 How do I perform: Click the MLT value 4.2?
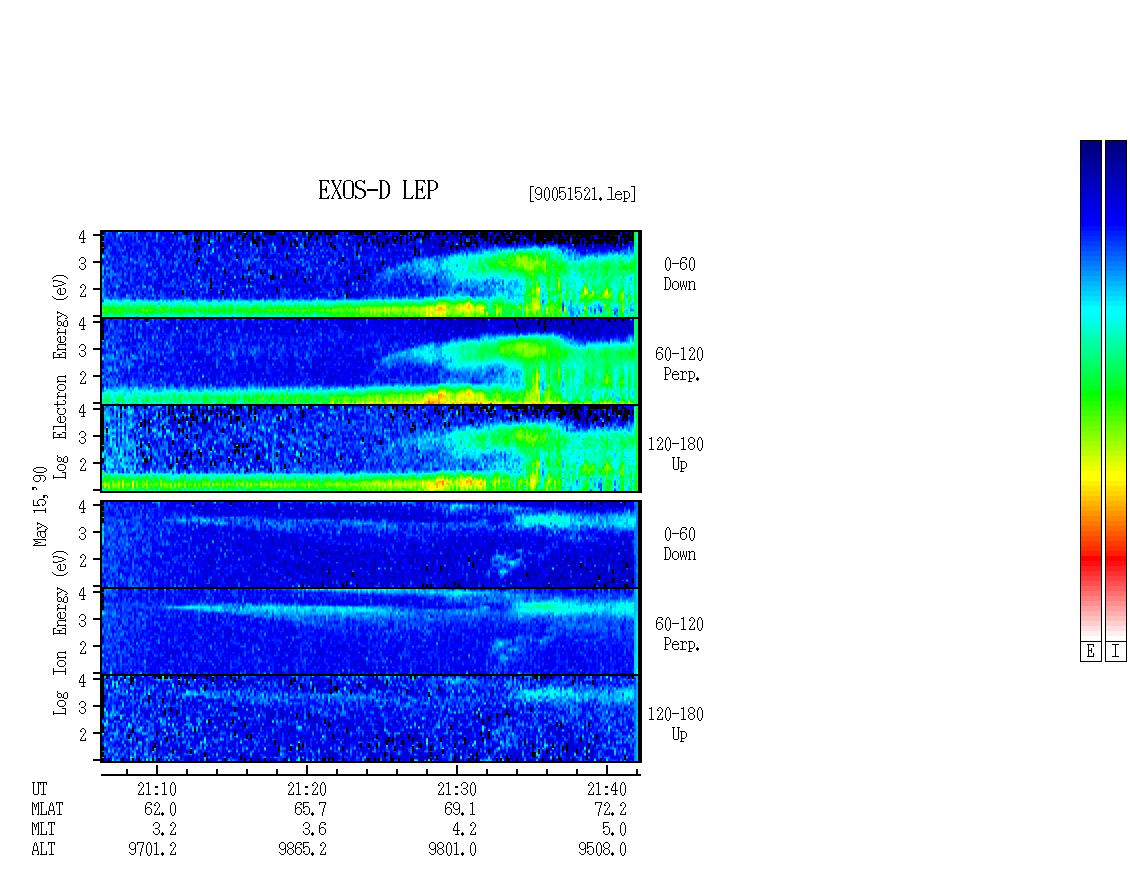coord(464,830)
